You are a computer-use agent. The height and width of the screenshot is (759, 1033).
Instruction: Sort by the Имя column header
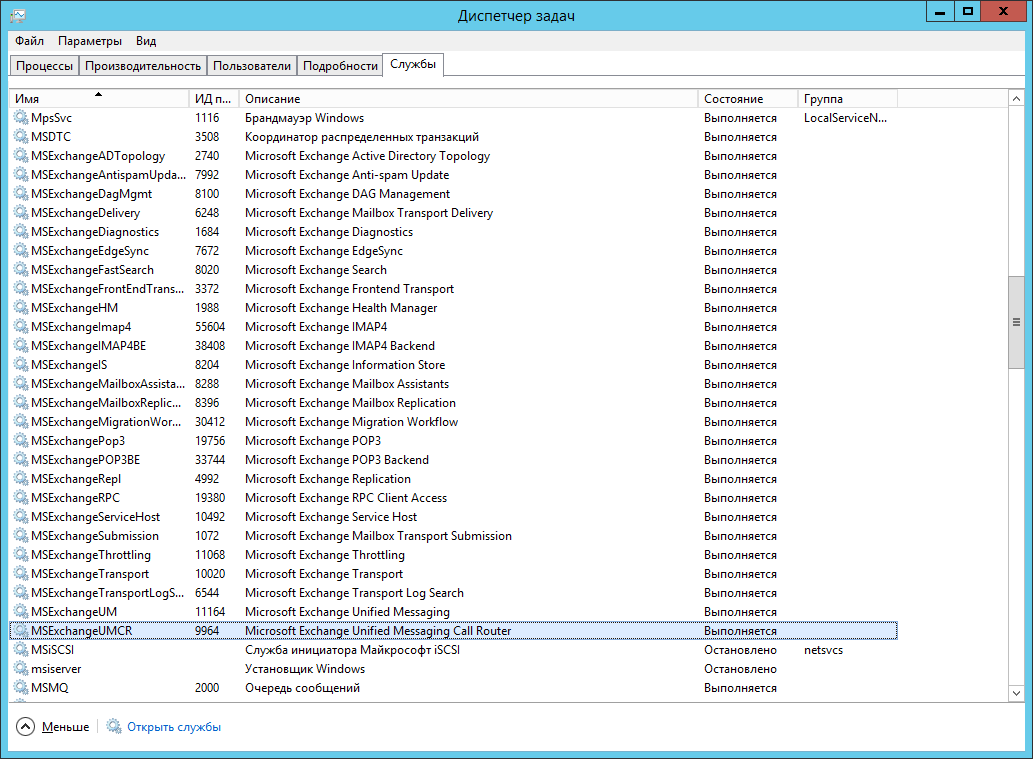(x=99, y=99)
